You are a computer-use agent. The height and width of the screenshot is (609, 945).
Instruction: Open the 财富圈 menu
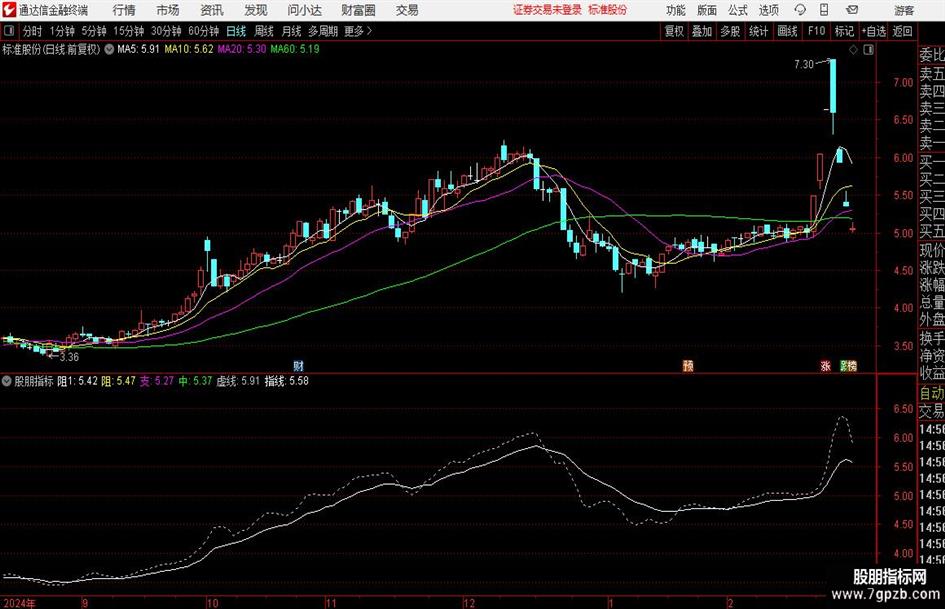coord(358,10)
